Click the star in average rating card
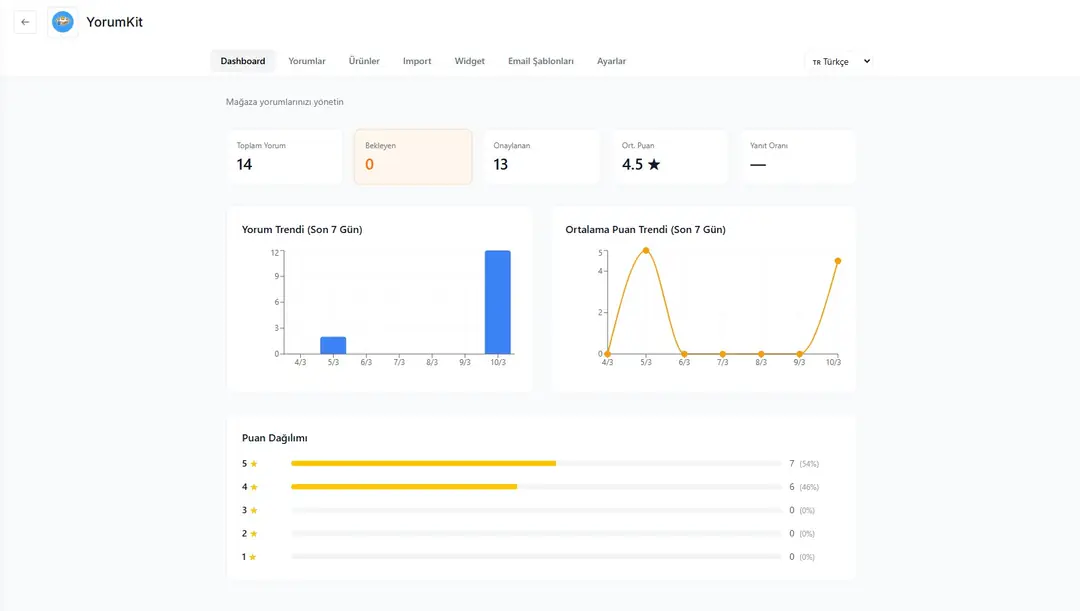This screenshot has width=1080, height=611. [654, 165]
